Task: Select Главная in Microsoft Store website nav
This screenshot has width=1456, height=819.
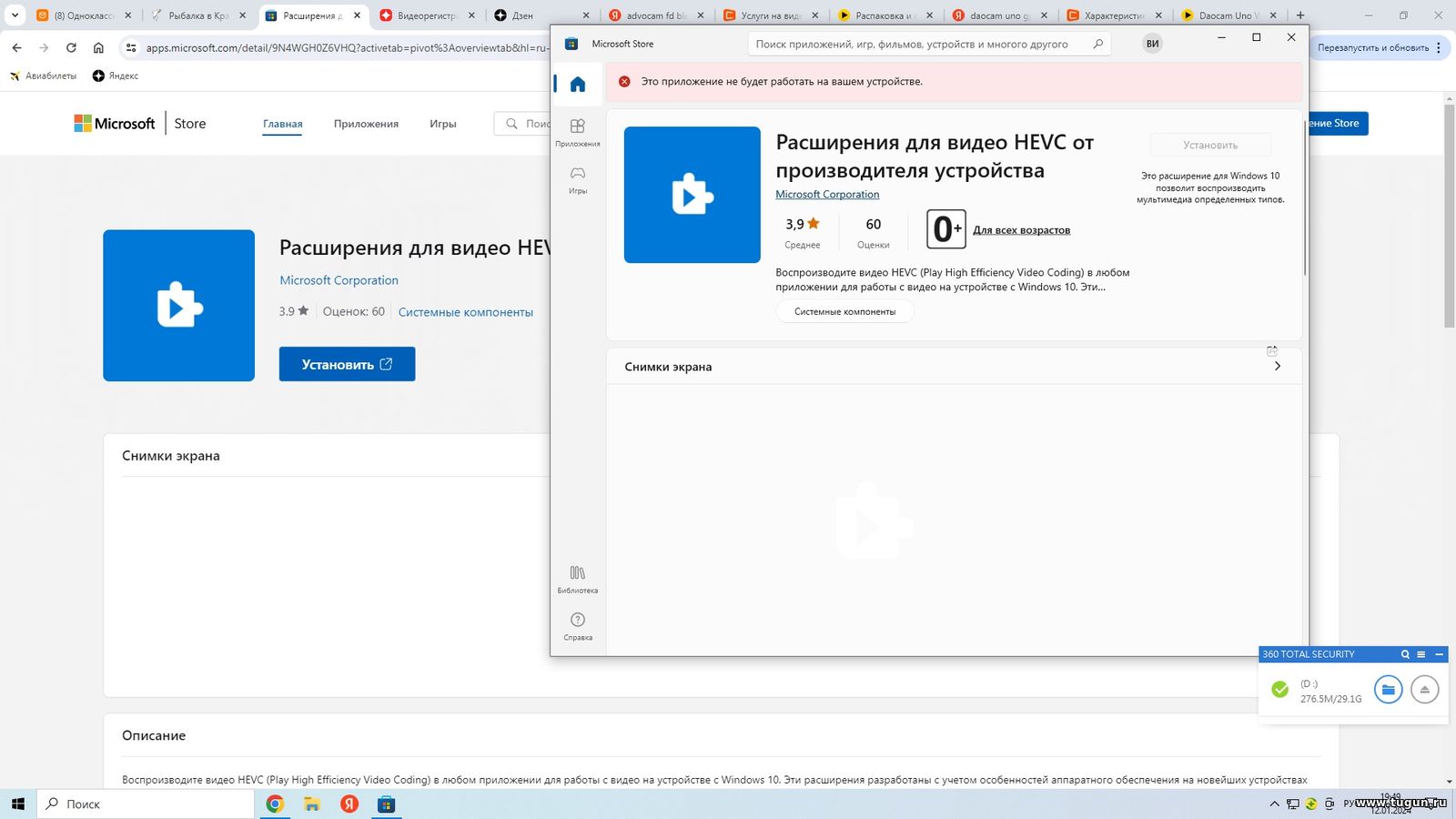Action: tap(283, 124)
